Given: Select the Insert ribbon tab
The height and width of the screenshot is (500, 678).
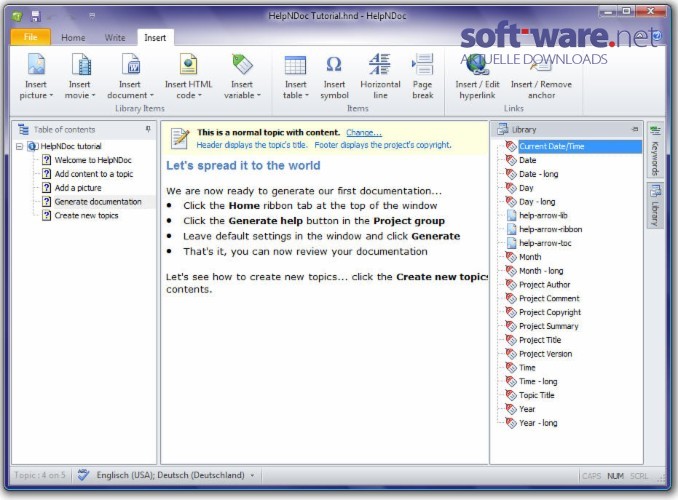Looking at the screenshot, I should point(155,38).
